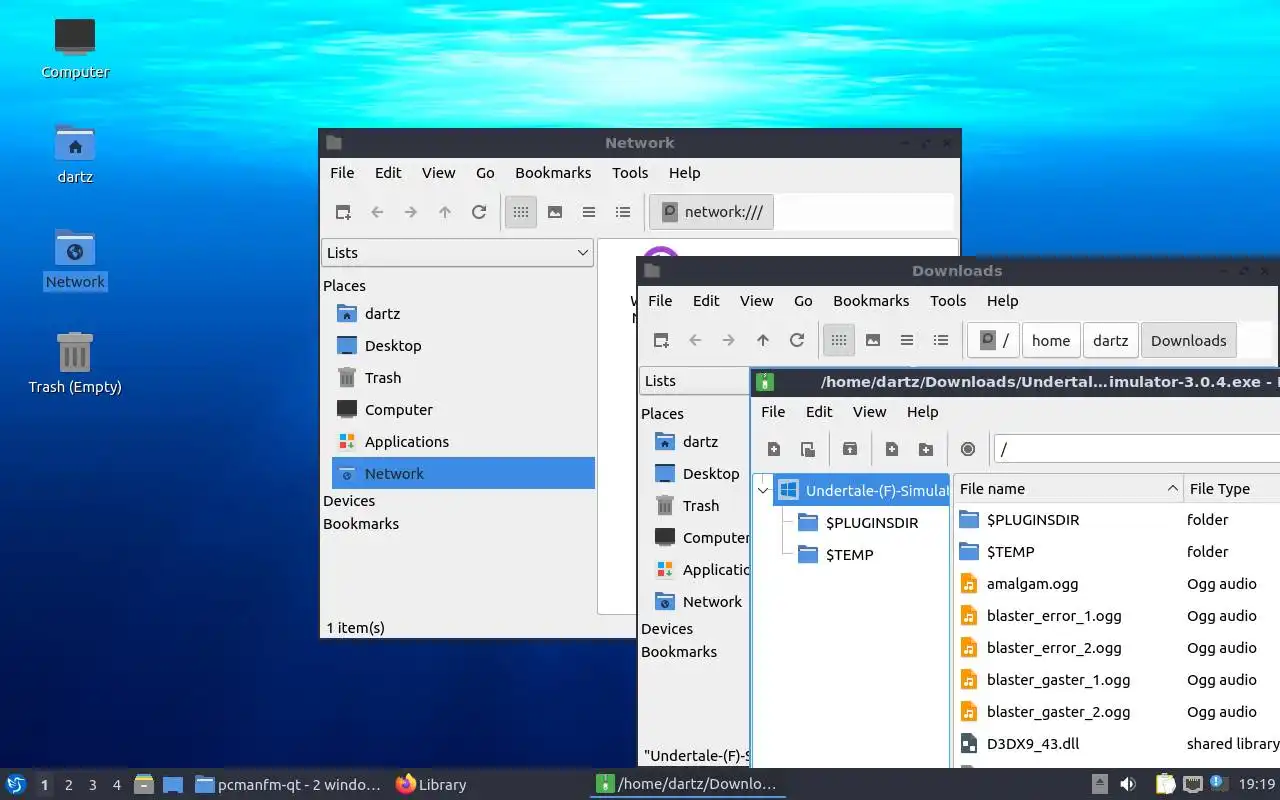Click the removable media eject tray icon

pos(1099,784)
